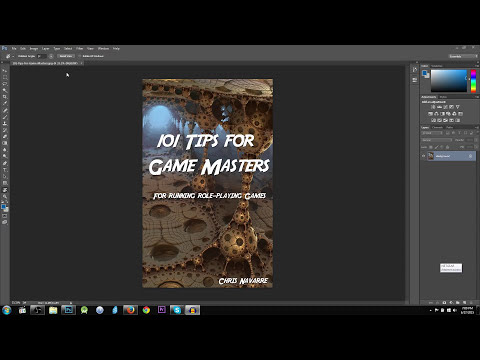Open the Filter menu

click(79, 48)
